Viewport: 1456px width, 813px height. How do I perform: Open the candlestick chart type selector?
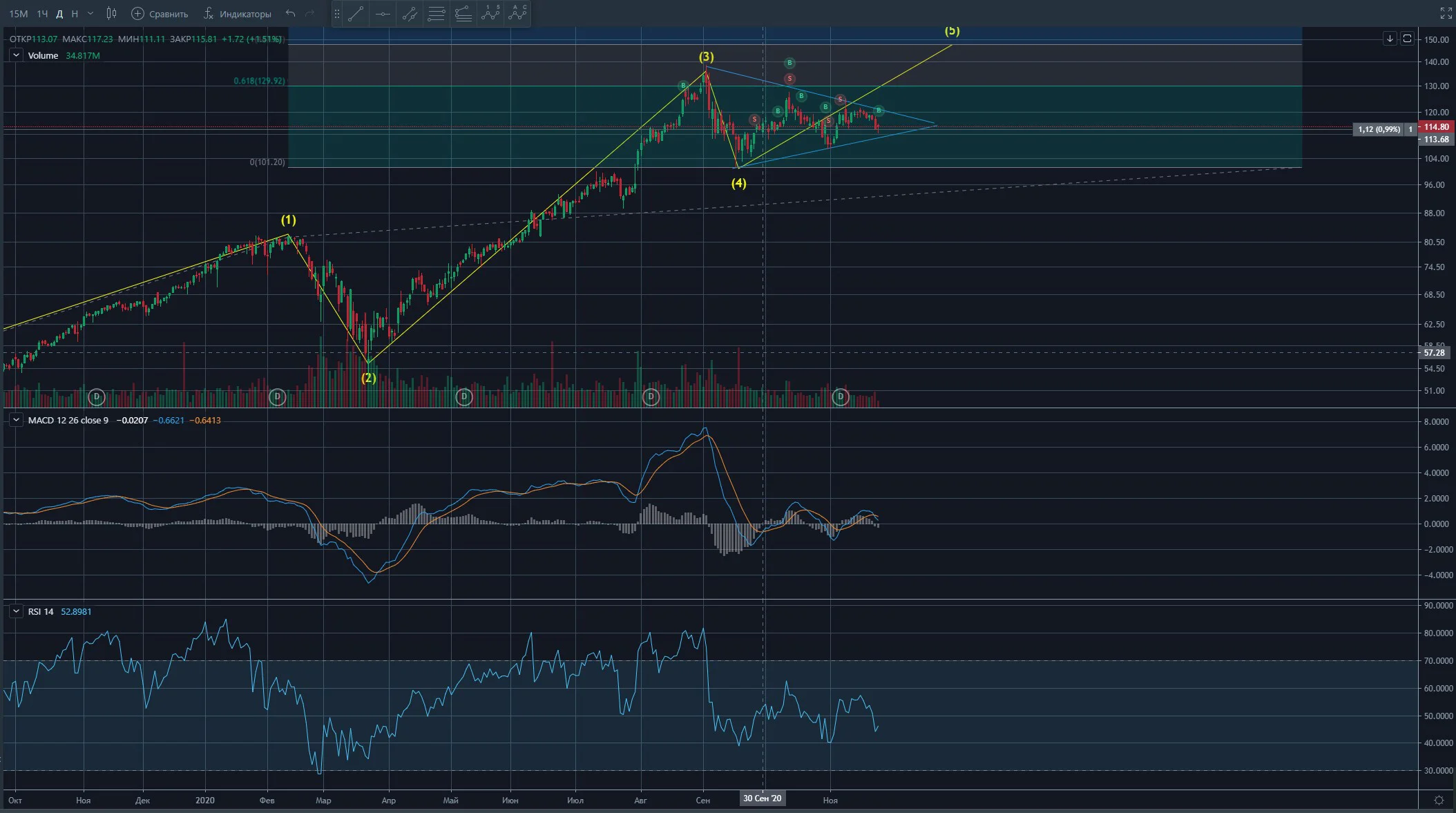pos(112,13)
